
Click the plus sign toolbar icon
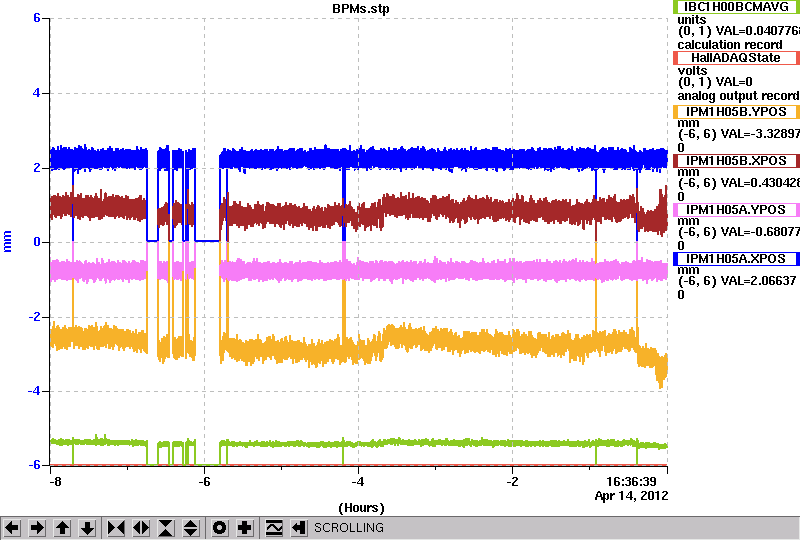[x=245, y=528]
